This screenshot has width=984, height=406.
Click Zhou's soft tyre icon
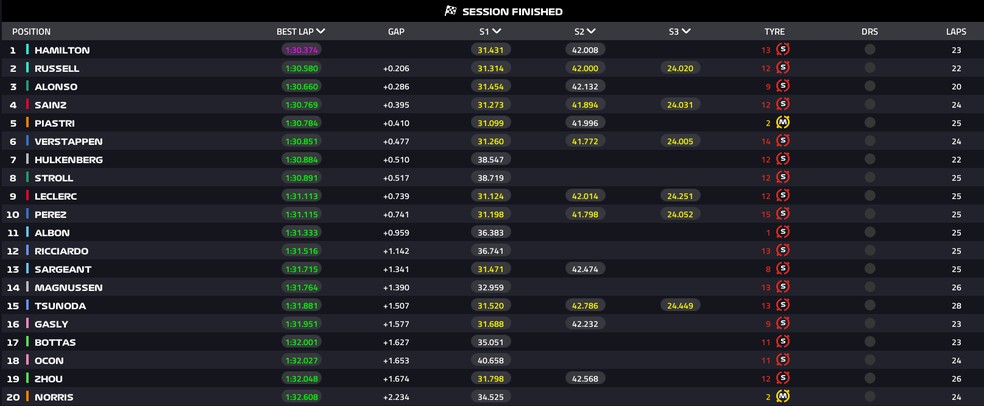click(783, 378)
